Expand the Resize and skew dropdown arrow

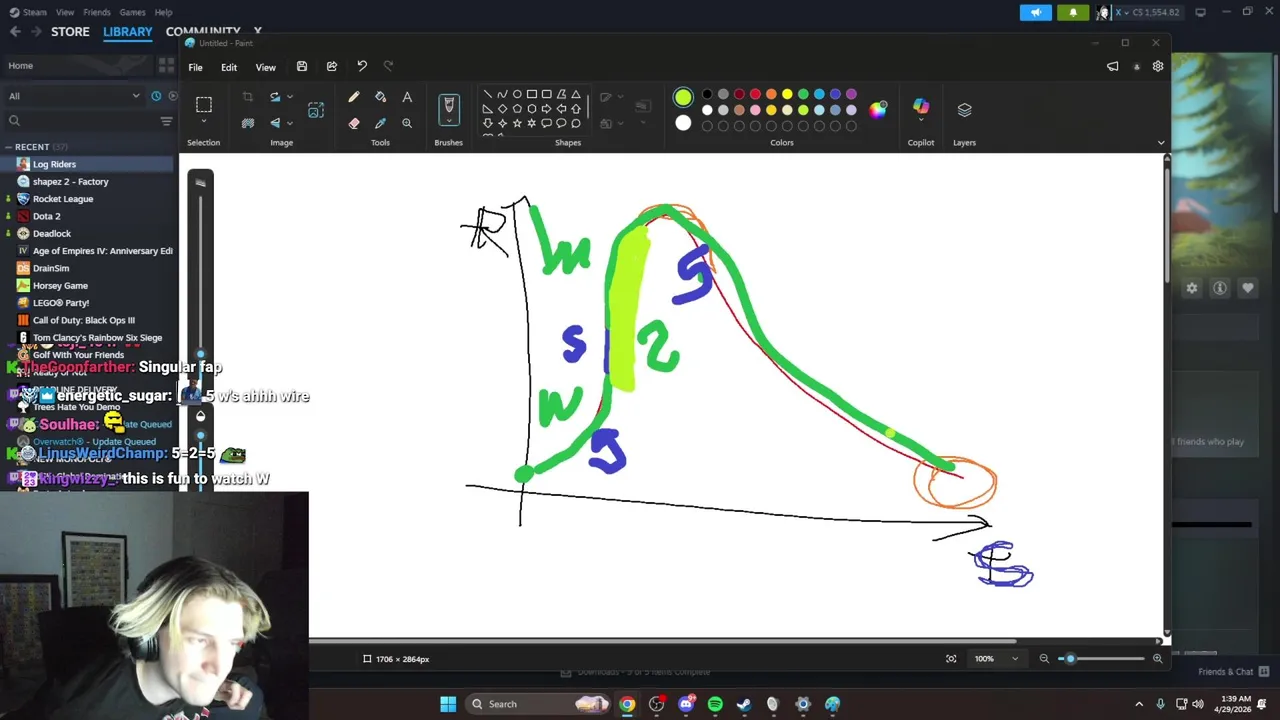pos(290,97)
